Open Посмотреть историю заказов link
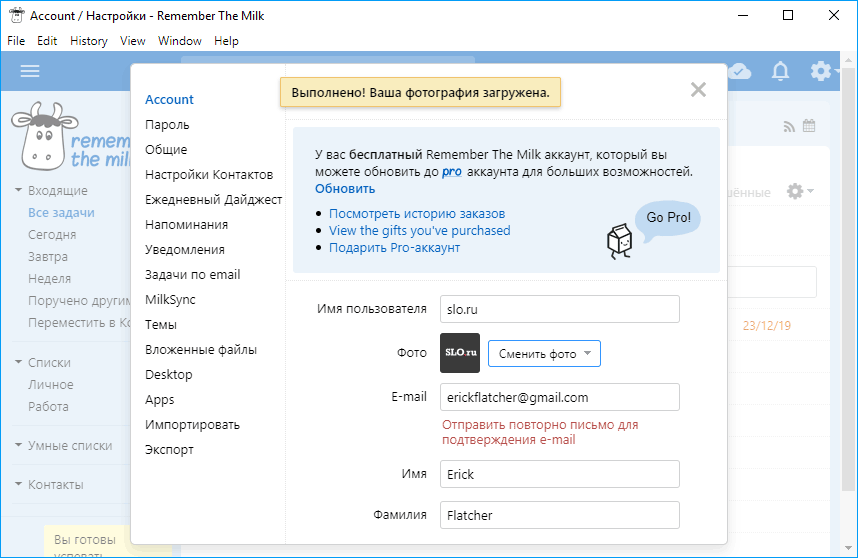The height and width of the screenshot is (558, 858). pos(417,214)
